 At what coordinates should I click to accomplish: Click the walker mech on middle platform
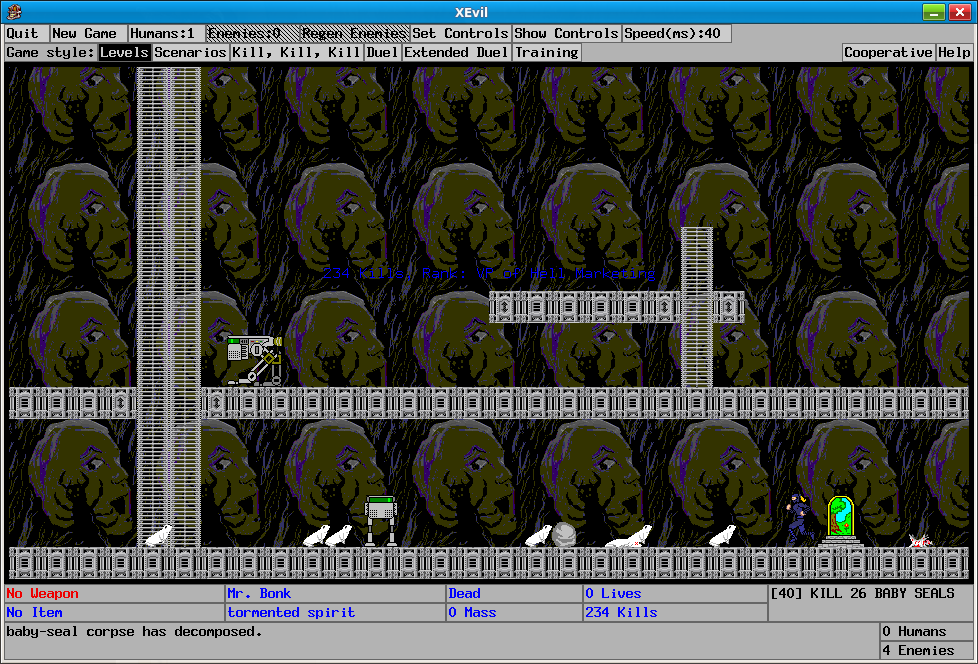pyautogui.click(x=254, y=360)
